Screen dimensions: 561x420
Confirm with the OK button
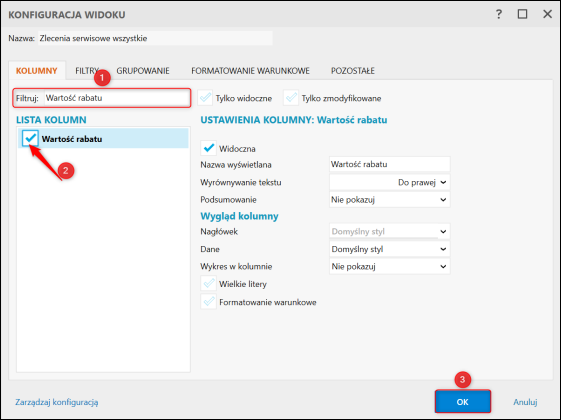click(x=463, y=401)
